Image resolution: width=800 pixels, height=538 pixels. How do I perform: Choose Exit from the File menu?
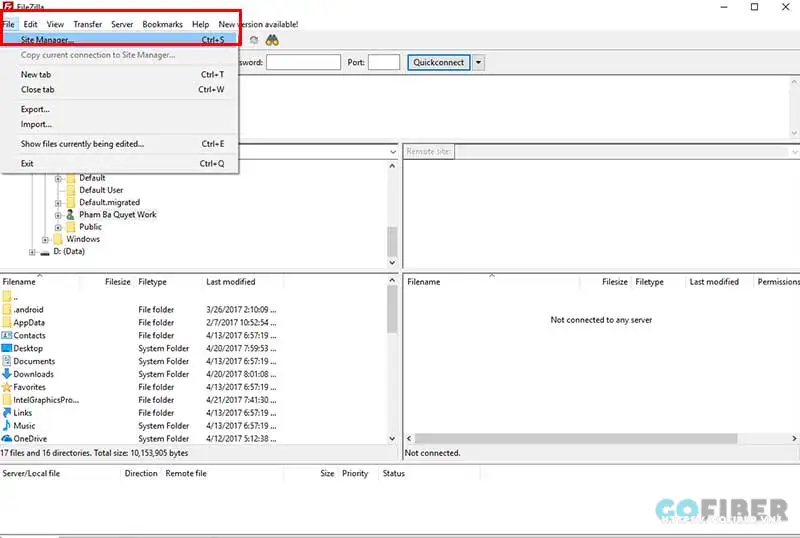pyautogui.click(x=120, y=163)
